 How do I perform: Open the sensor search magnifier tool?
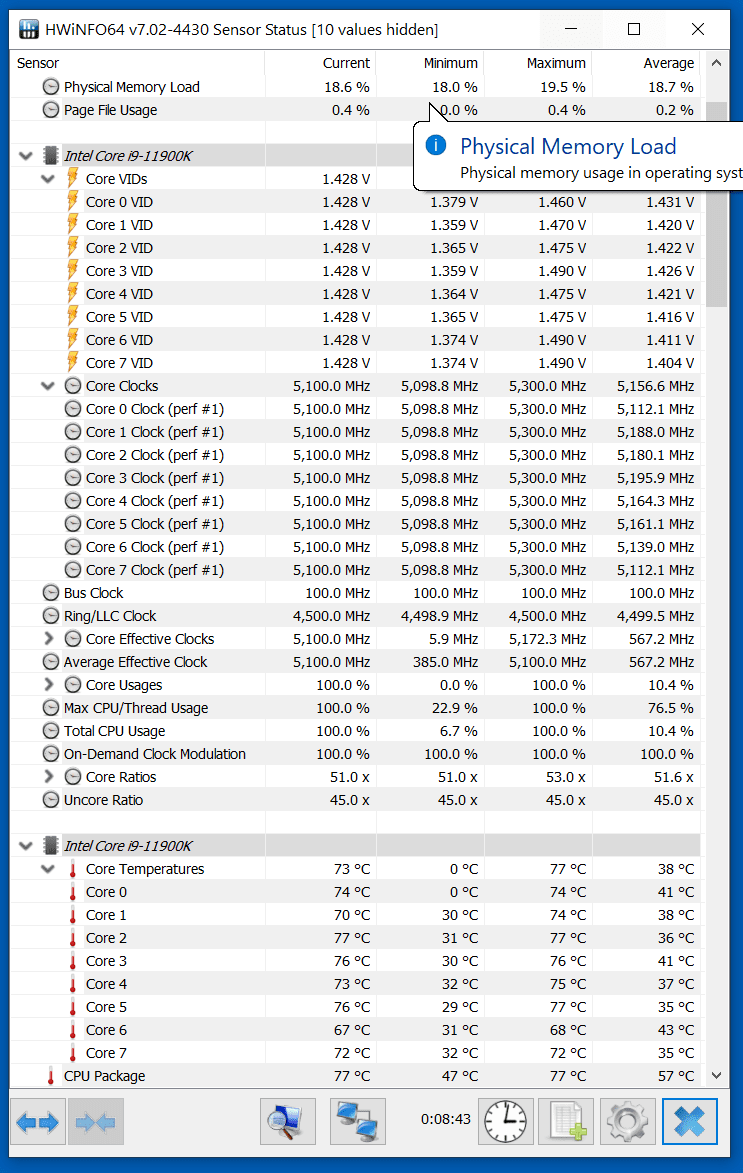click(x=288, y=1122)
